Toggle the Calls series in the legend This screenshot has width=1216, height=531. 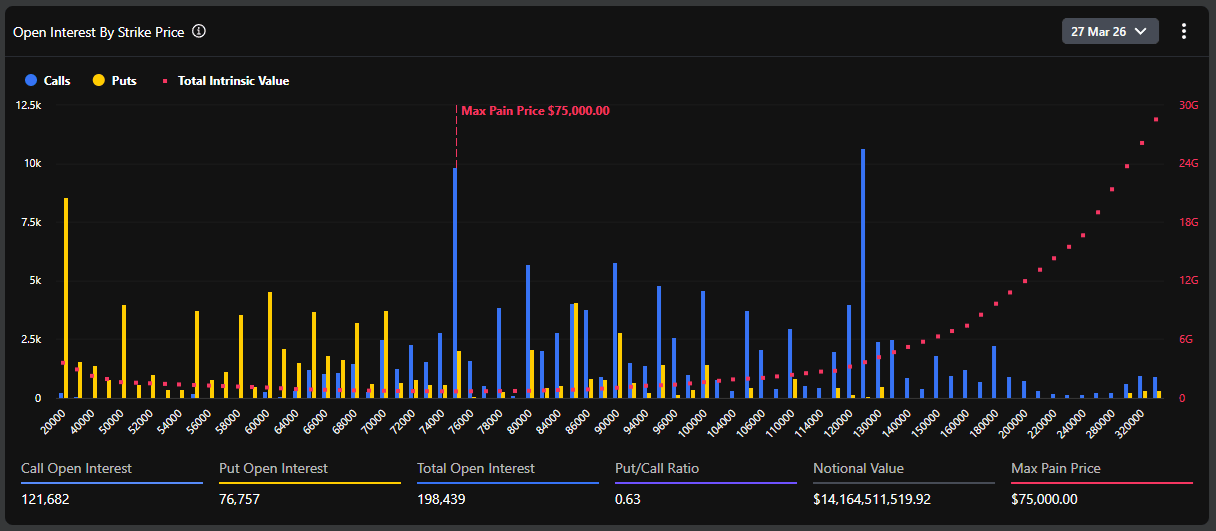(x=48, y=80)
